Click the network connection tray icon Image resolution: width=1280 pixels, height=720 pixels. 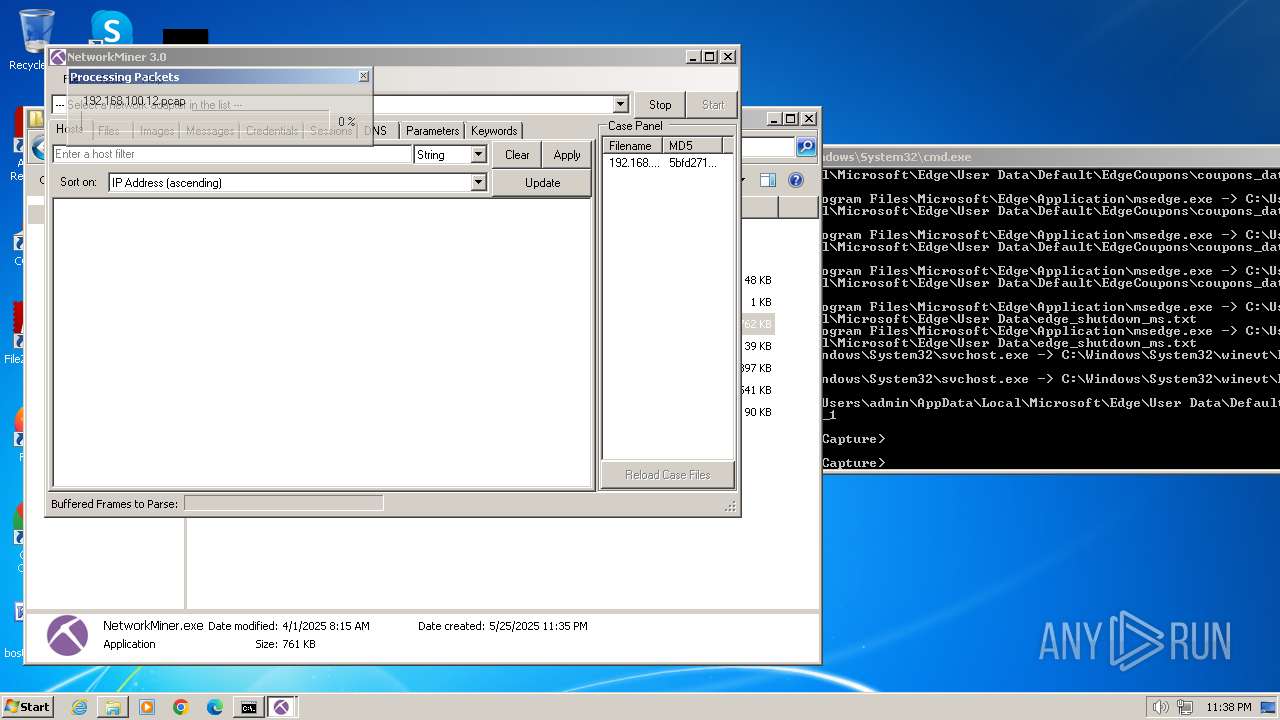1186,707
